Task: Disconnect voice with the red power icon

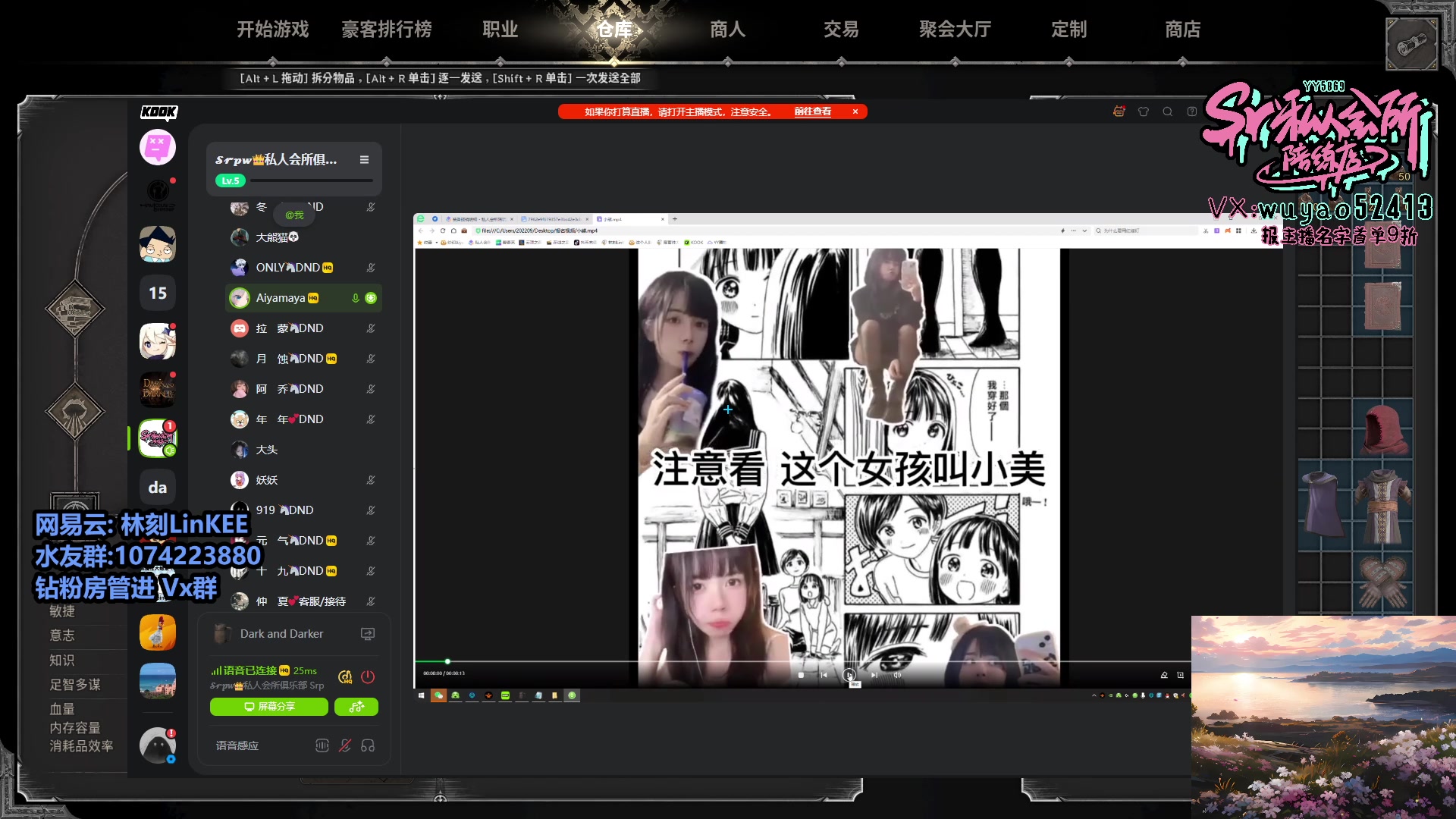Action: point(368,676)
